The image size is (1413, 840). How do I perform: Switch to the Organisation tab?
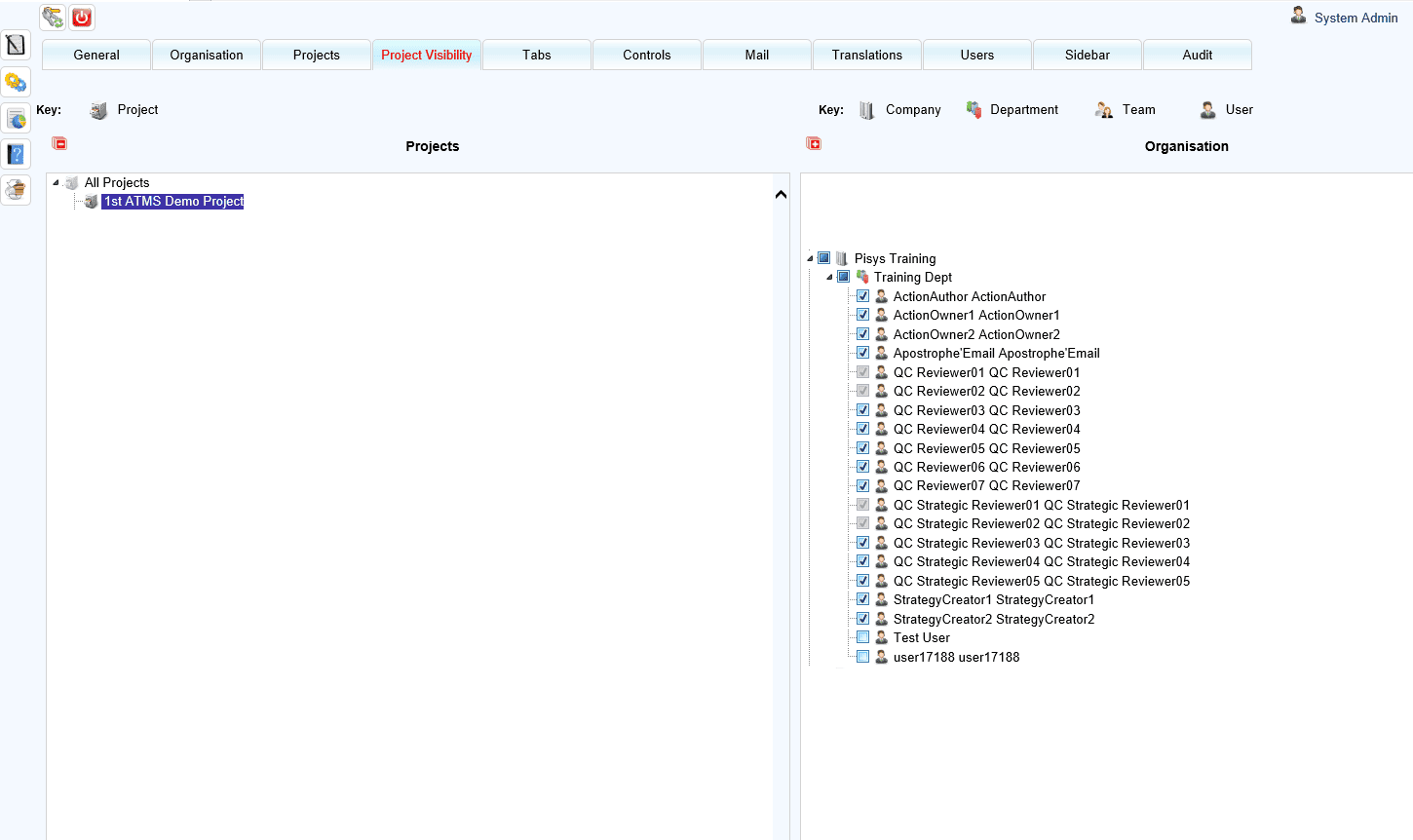pos(207,55)
